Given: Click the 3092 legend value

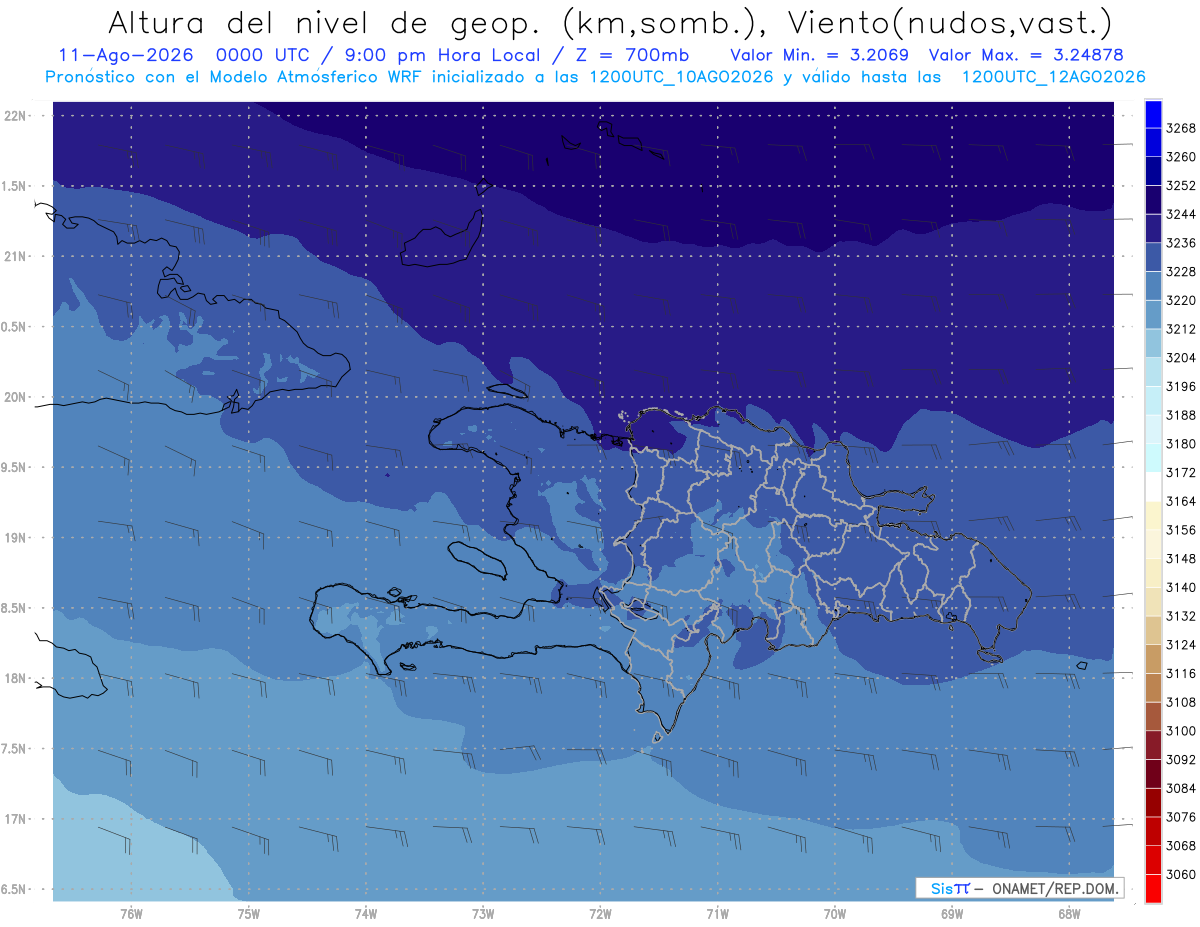Looking at the screenshot, I should click(1181, 759).
